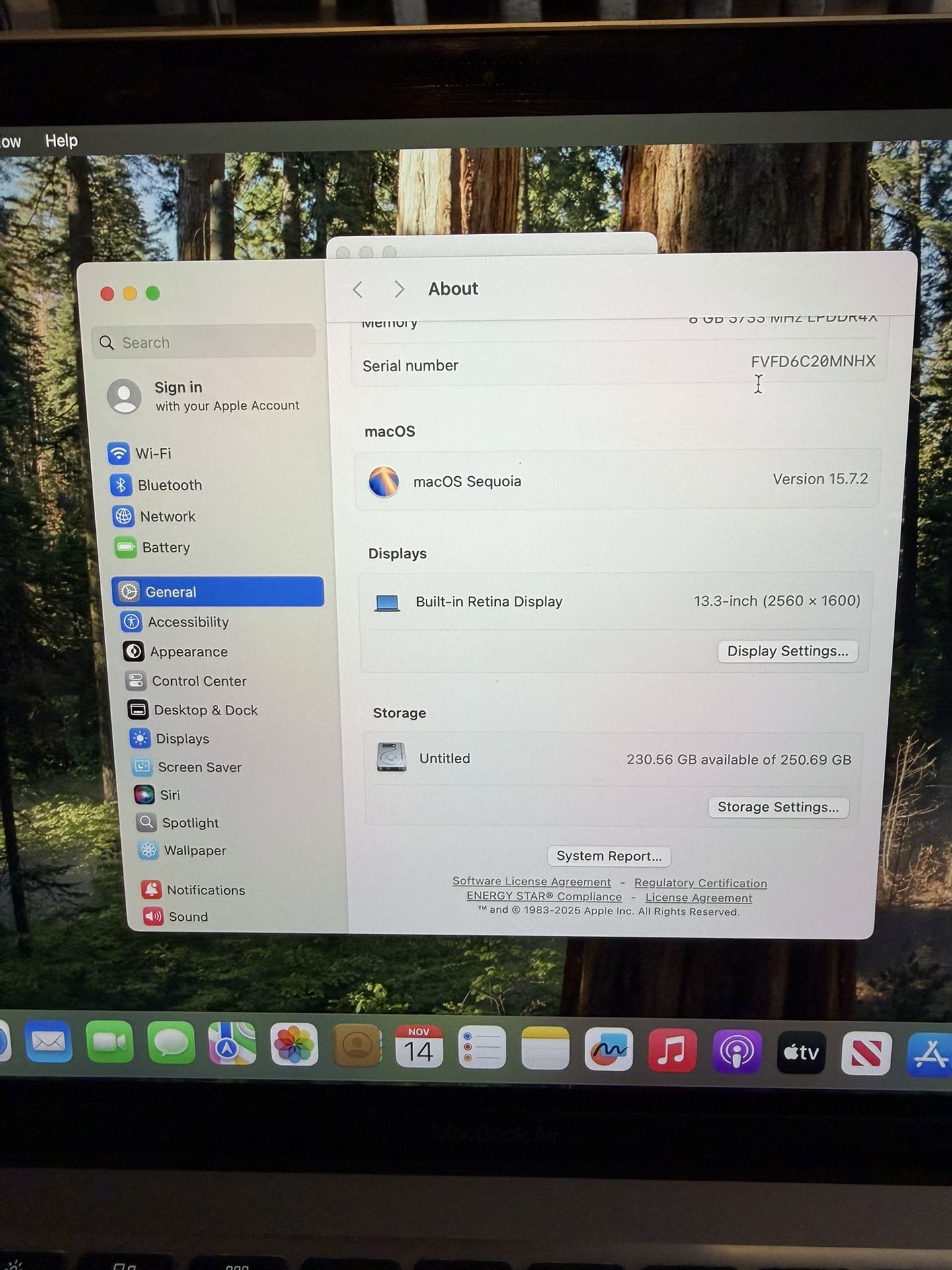Launch App Store from the Dock
Viewport: 952px width, 1270px height.
pos(930,1054)
